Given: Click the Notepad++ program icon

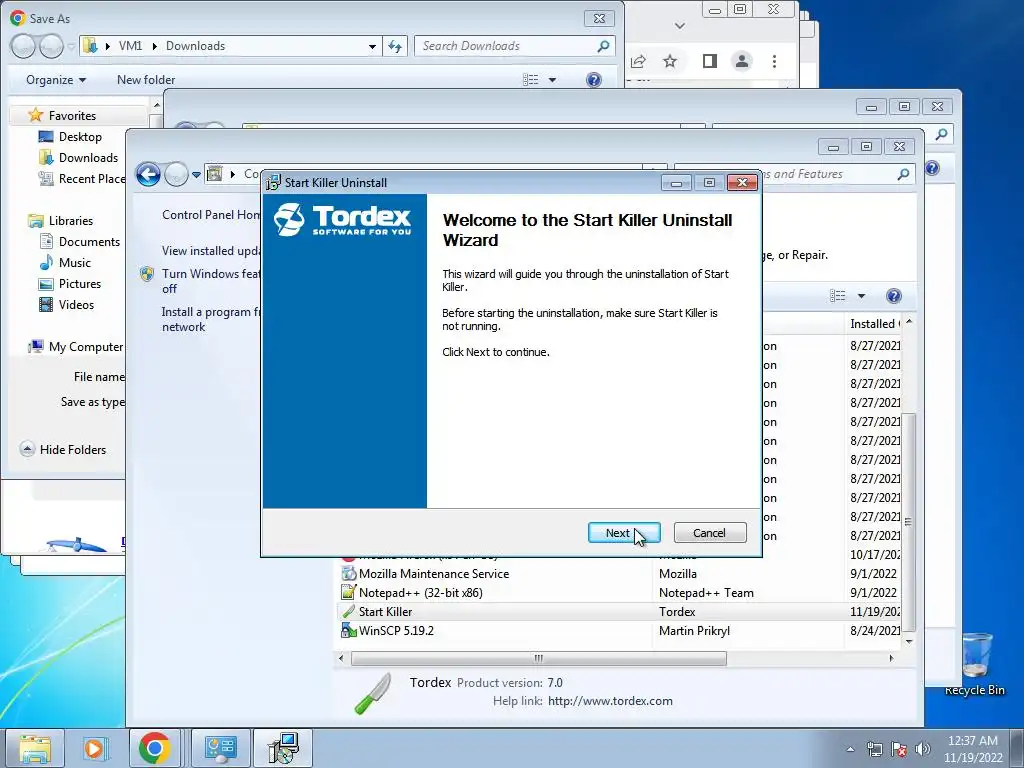Looking at the screenshot, I should click(348, 593).
